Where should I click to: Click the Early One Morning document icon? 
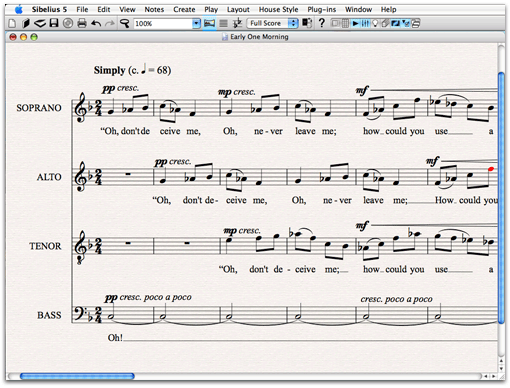pyautogui.click(x=225, y=37)
